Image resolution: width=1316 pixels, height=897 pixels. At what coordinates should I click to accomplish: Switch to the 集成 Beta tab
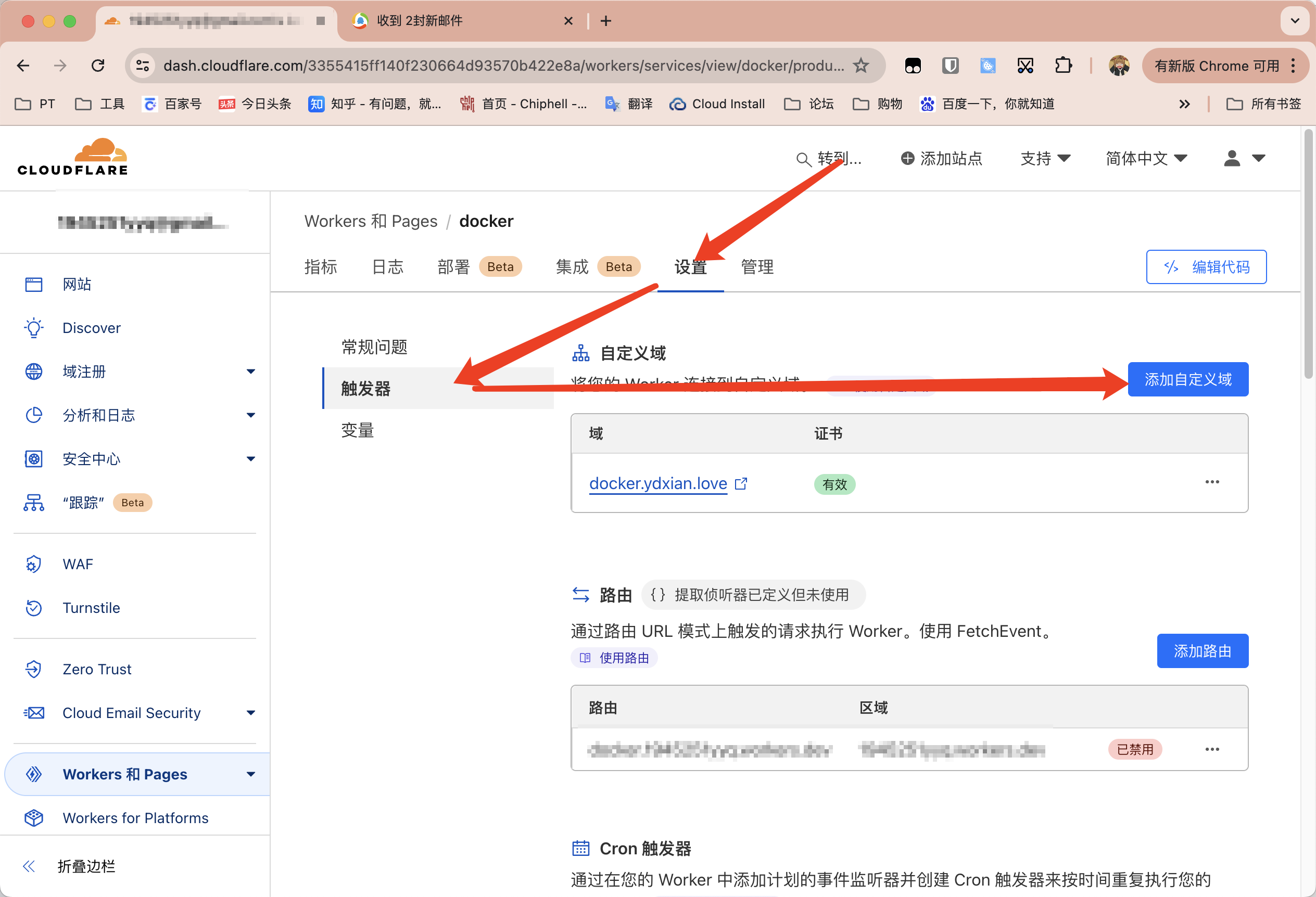click(x=598, y=266)
